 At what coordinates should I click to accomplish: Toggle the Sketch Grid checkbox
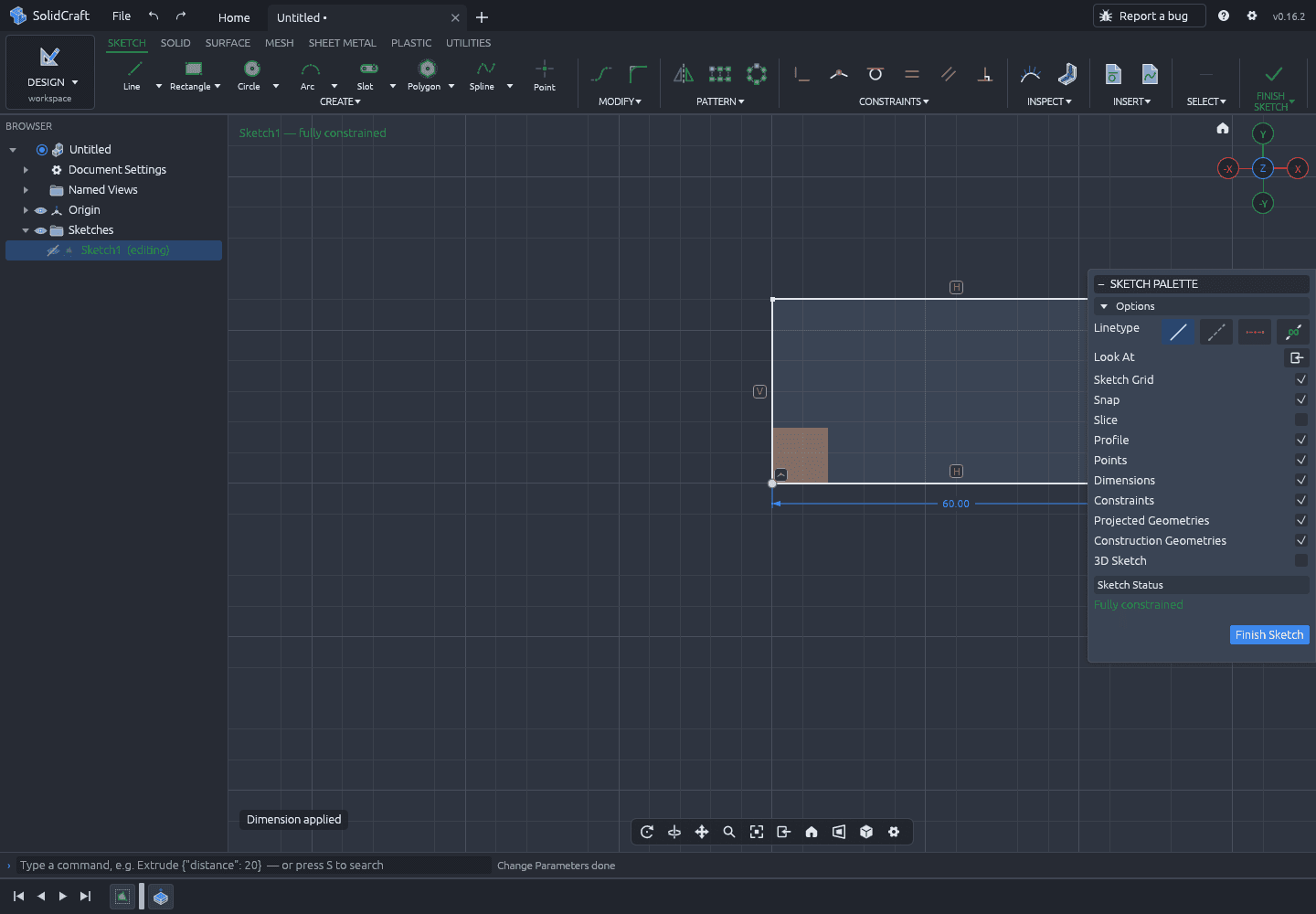coord(1301,379)
